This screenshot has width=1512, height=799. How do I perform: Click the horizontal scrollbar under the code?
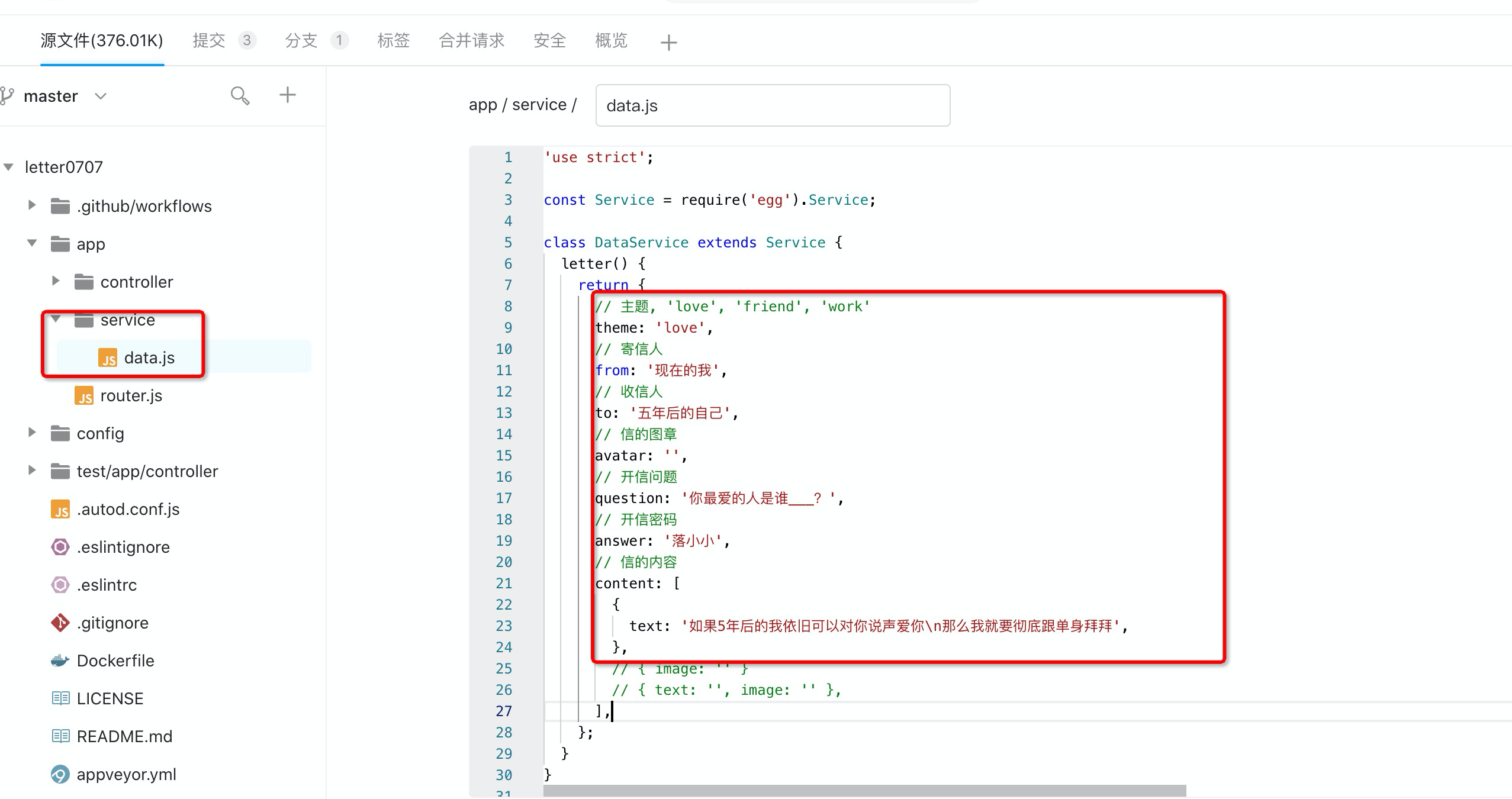[x=864, y=791]
